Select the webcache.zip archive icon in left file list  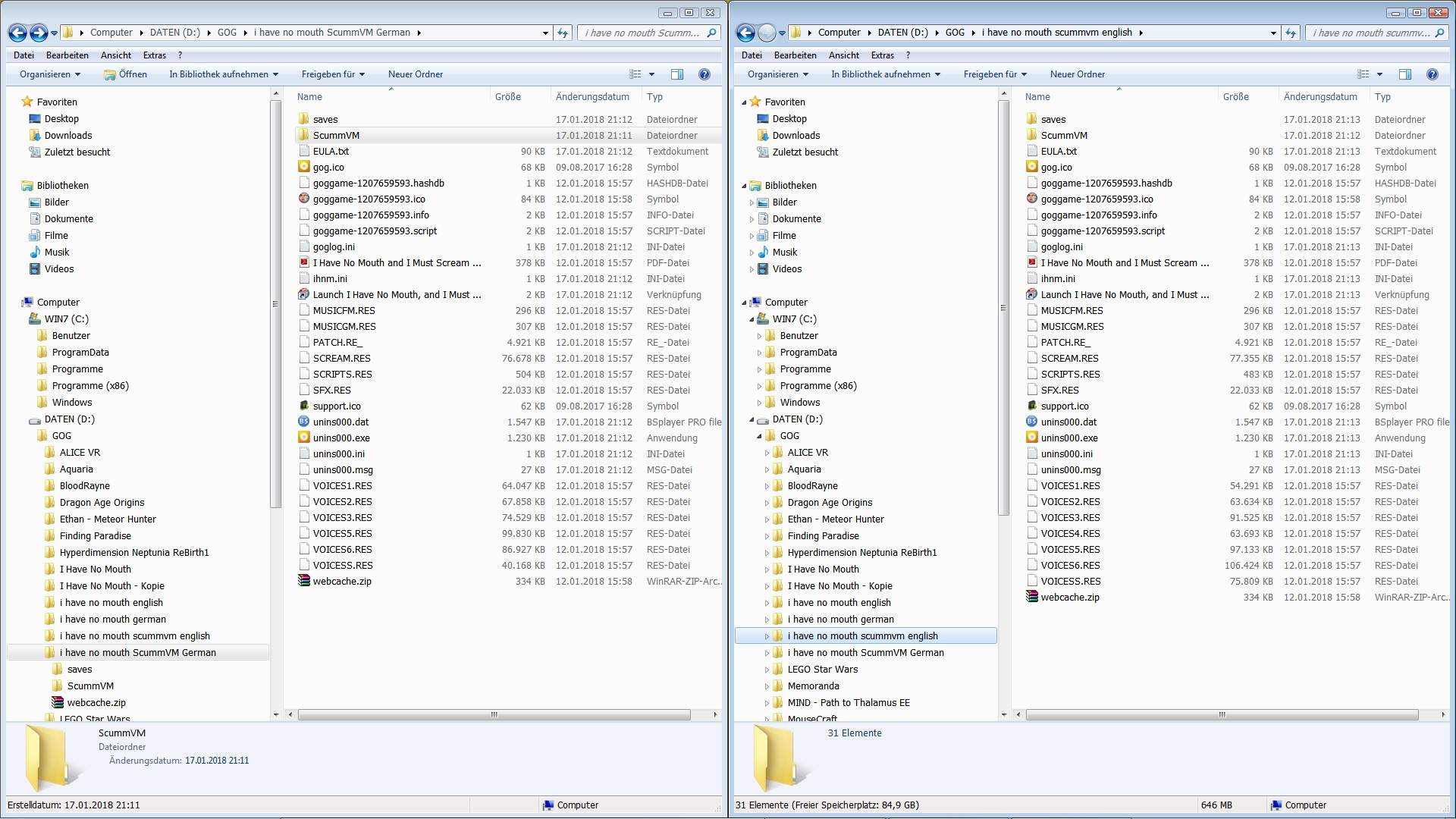[304, 581]
